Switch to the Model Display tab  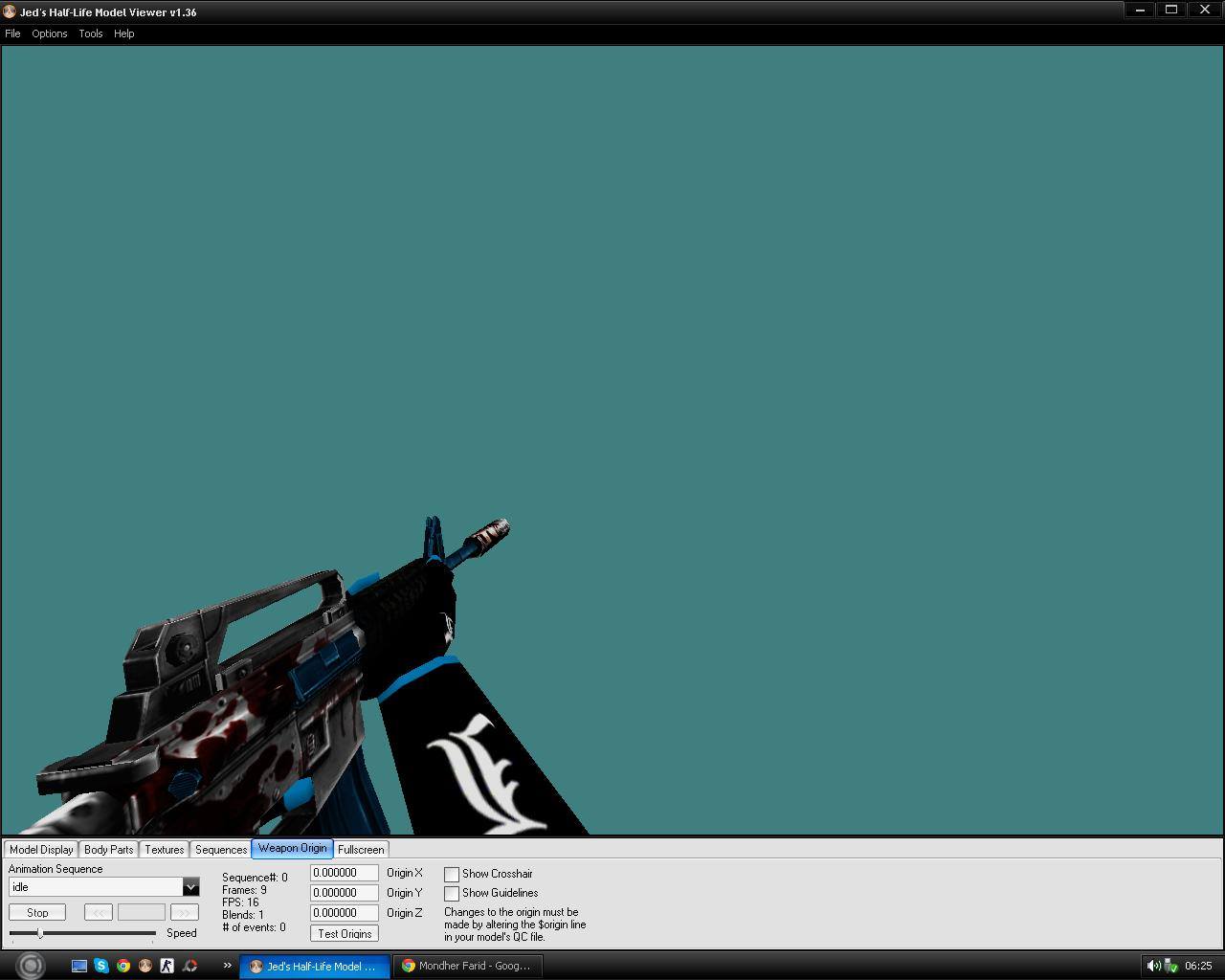click(41, 849)
